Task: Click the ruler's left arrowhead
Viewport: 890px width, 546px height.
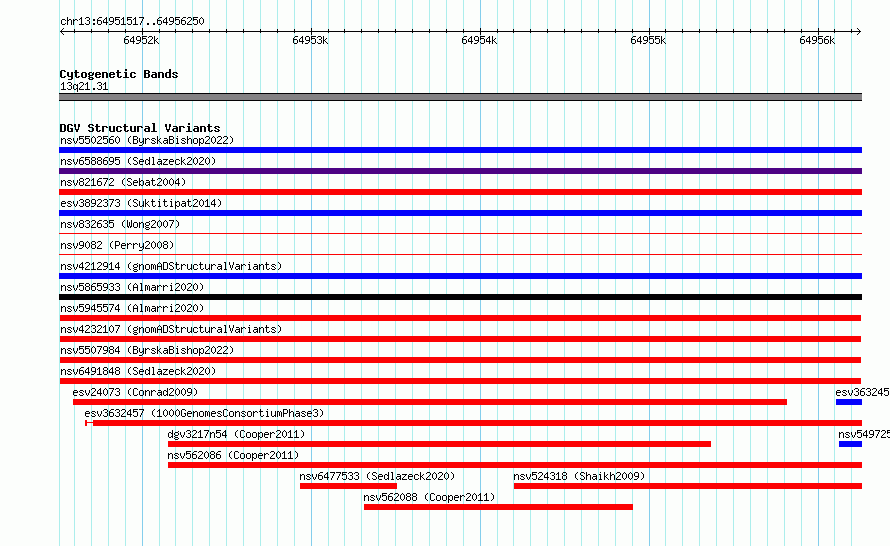Action: [62, 31]
